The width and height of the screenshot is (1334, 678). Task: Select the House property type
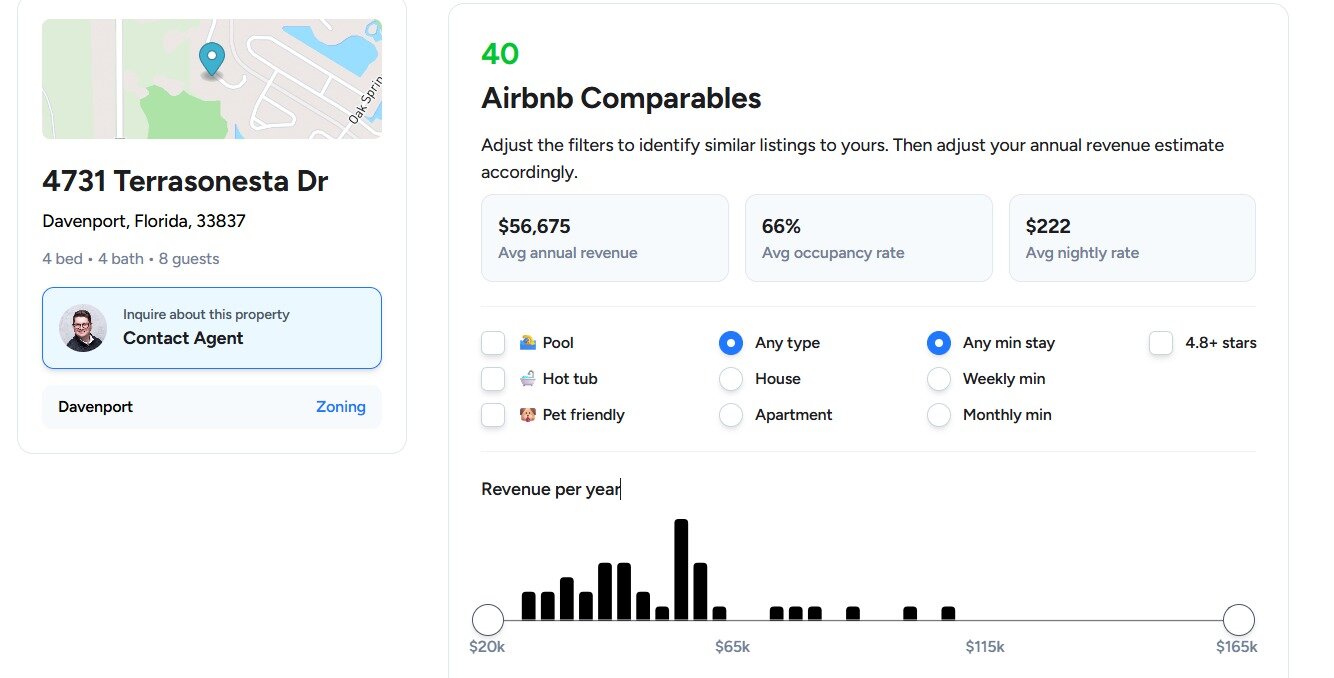pyautogui.click(x=731, y=379)
